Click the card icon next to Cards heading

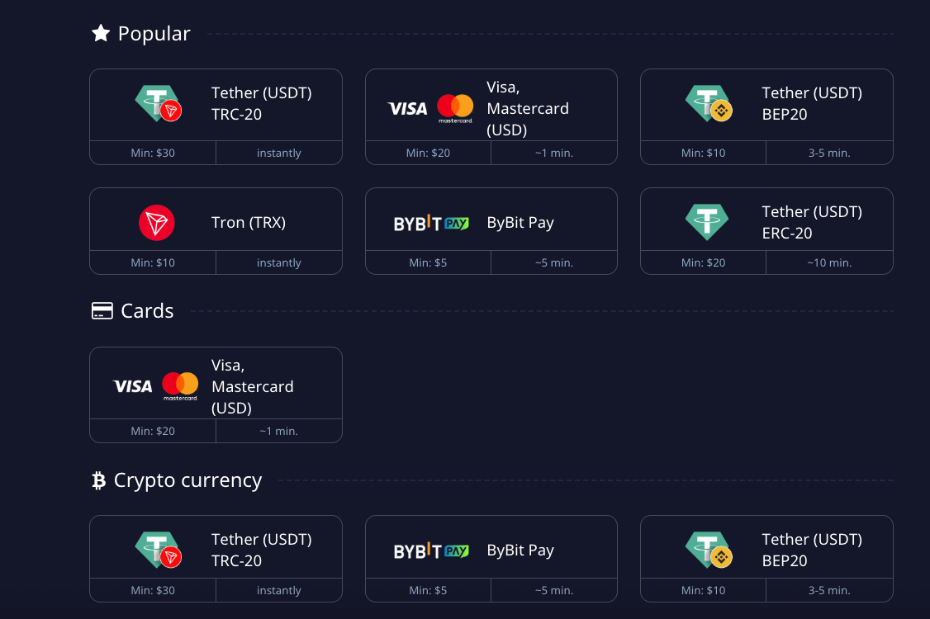point(101,310)
